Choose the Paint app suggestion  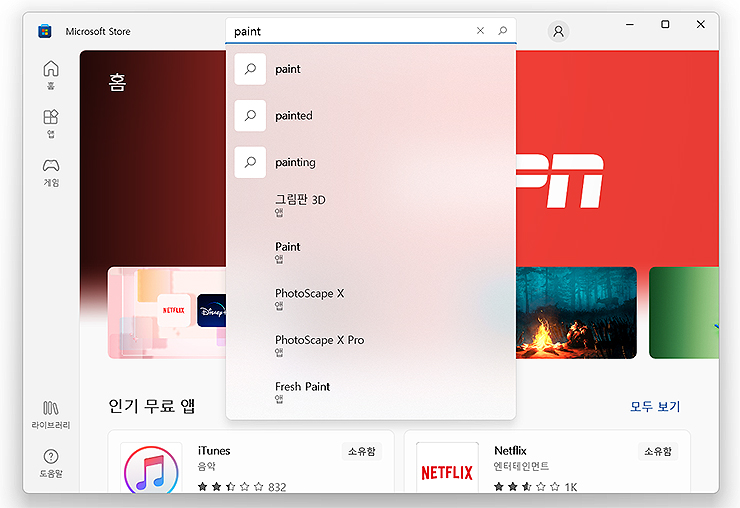tap(371, 252)
